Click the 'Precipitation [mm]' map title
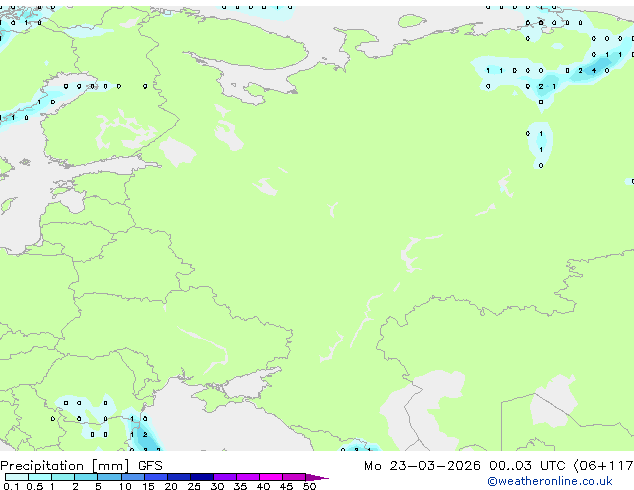This screenshot has height=490, width=634. [65, 466]
